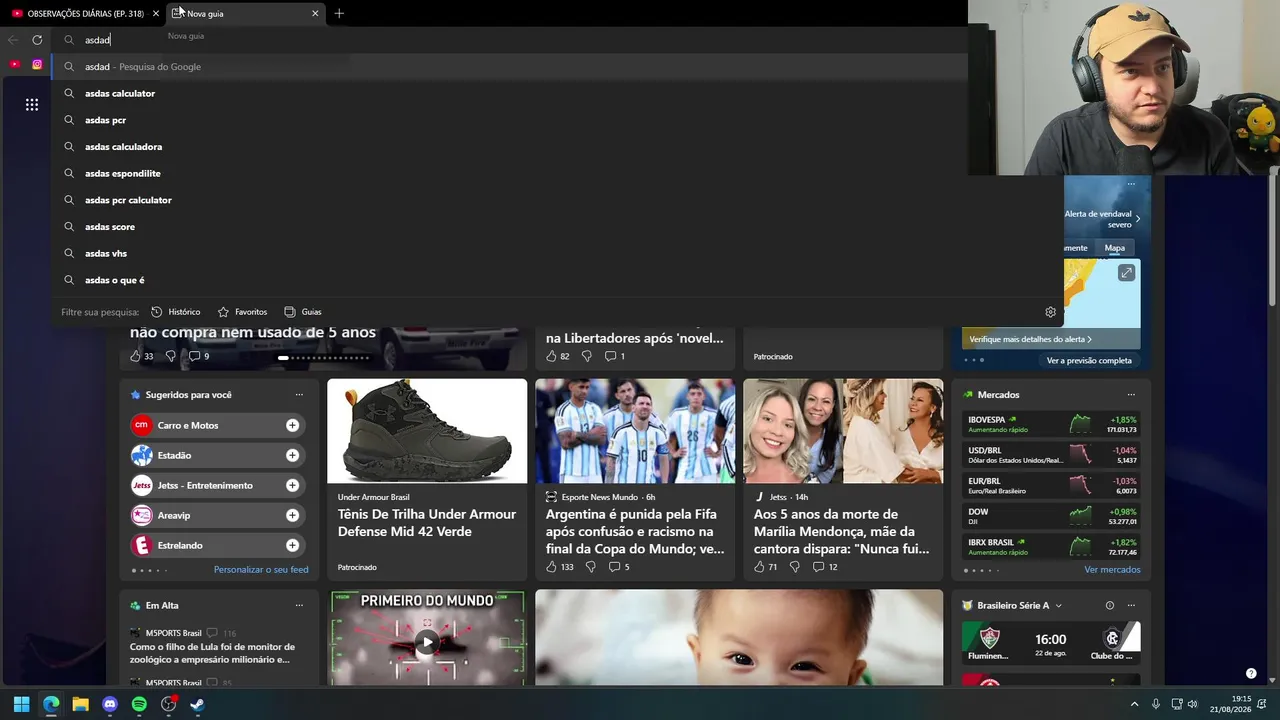The image size is (1280, 720).
Task: Show hidden system tray icons
Action: [x=1134, y=704]
